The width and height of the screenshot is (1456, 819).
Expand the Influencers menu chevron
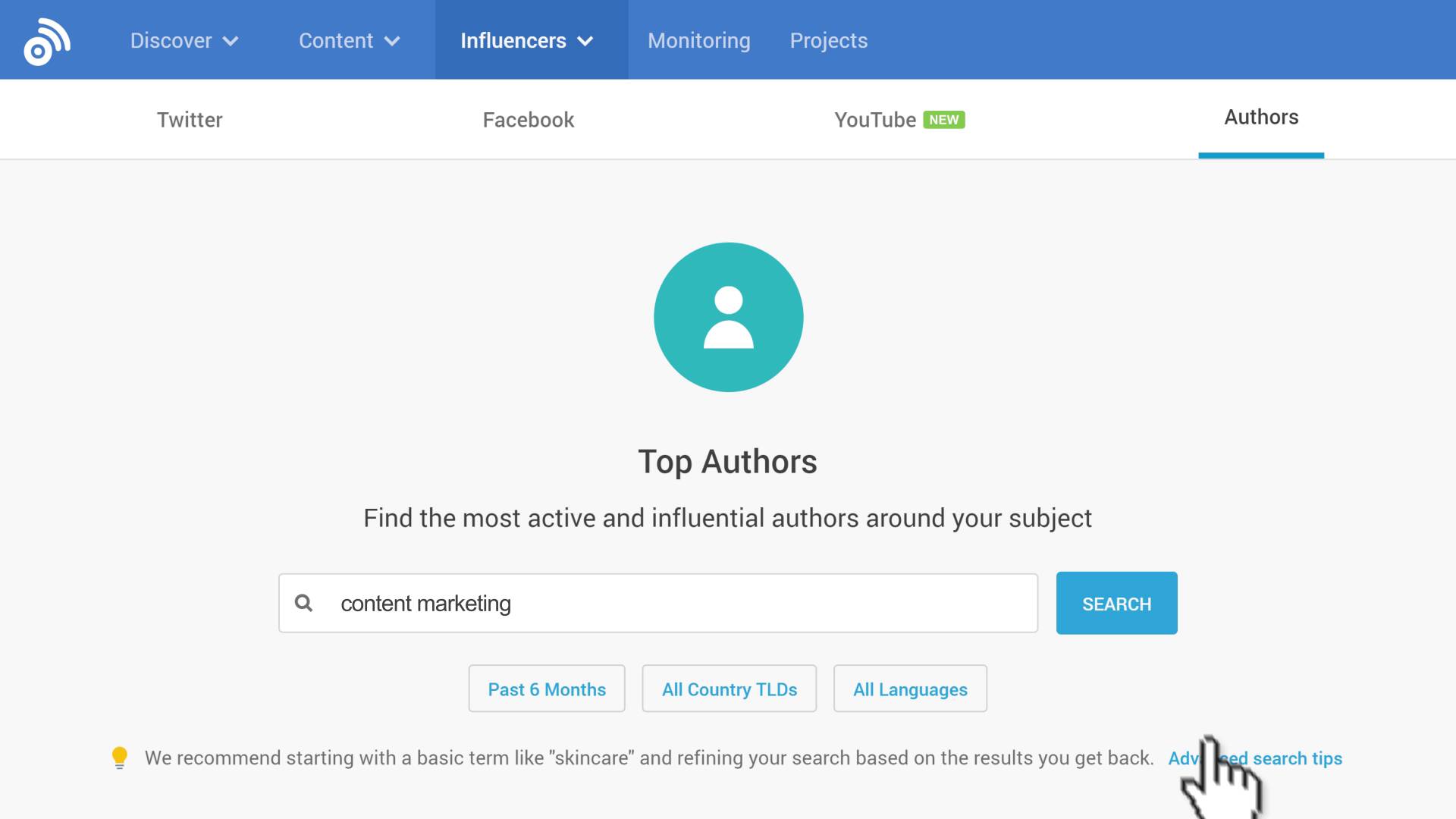585,41
